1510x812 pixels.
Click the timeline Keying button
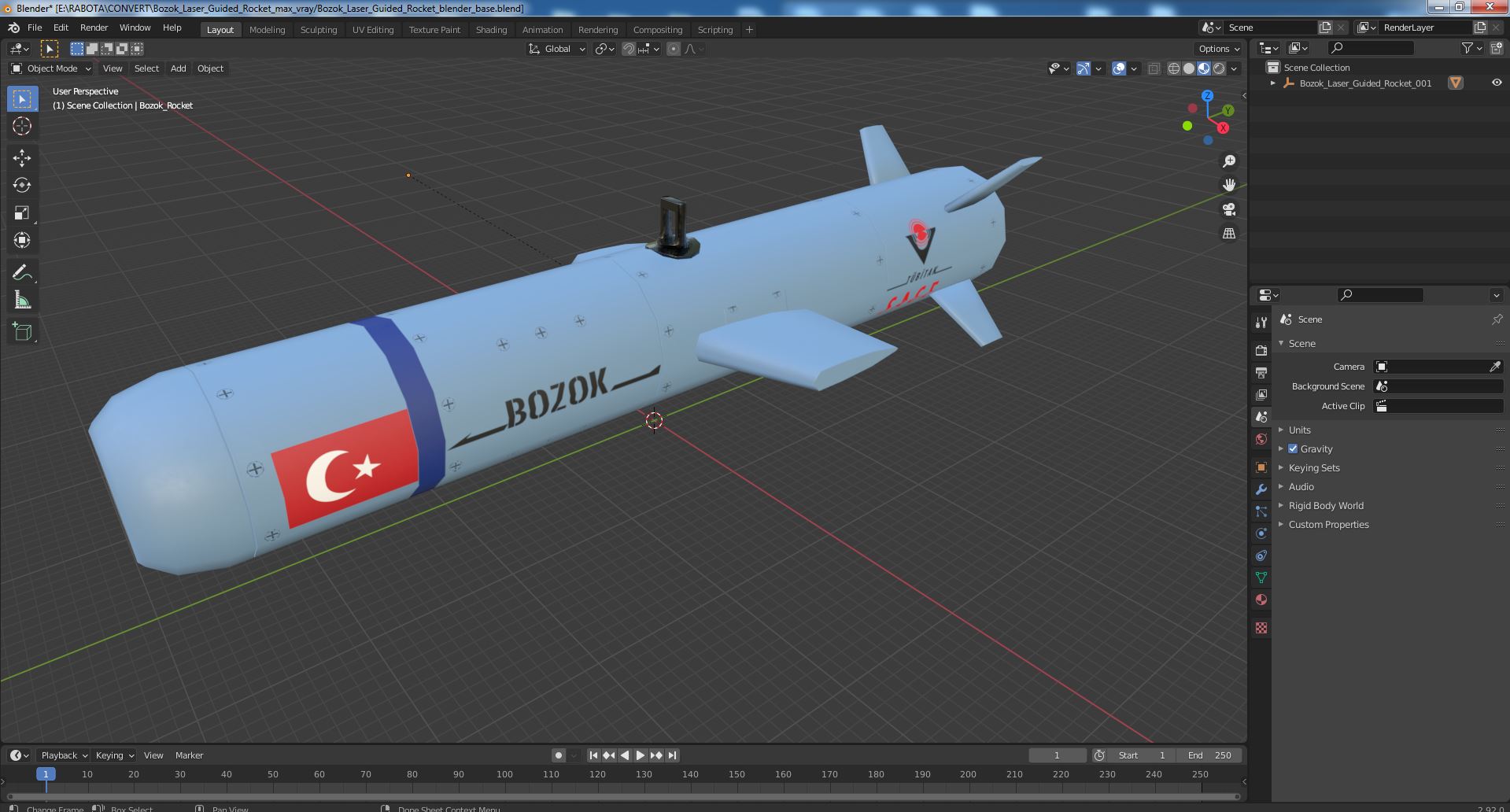click(x=114, y=755)
